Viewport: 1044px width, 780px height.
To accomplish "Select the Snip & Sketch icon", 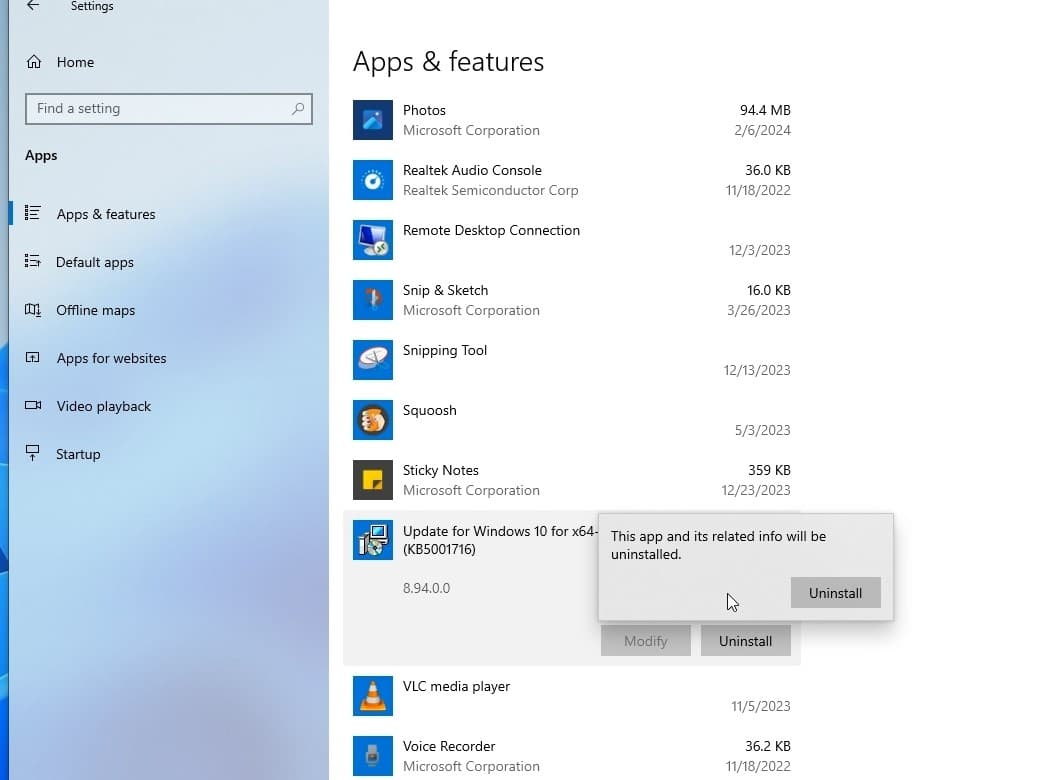I will 373,300.
